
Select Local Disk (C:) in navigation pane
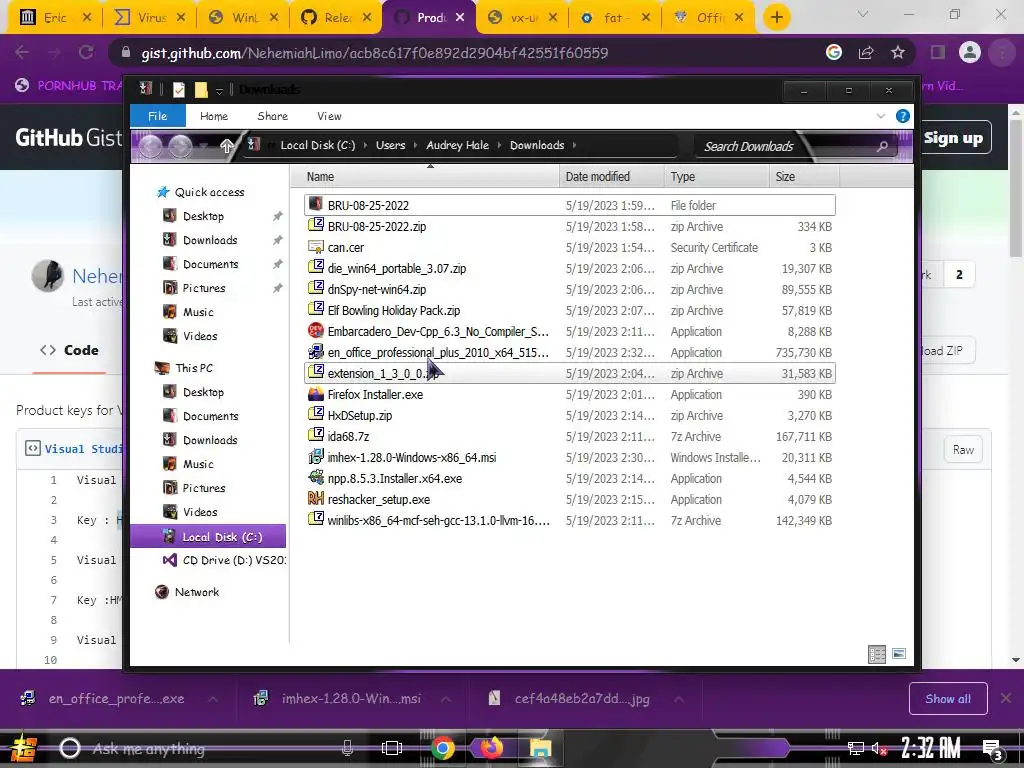coord(208,537)
